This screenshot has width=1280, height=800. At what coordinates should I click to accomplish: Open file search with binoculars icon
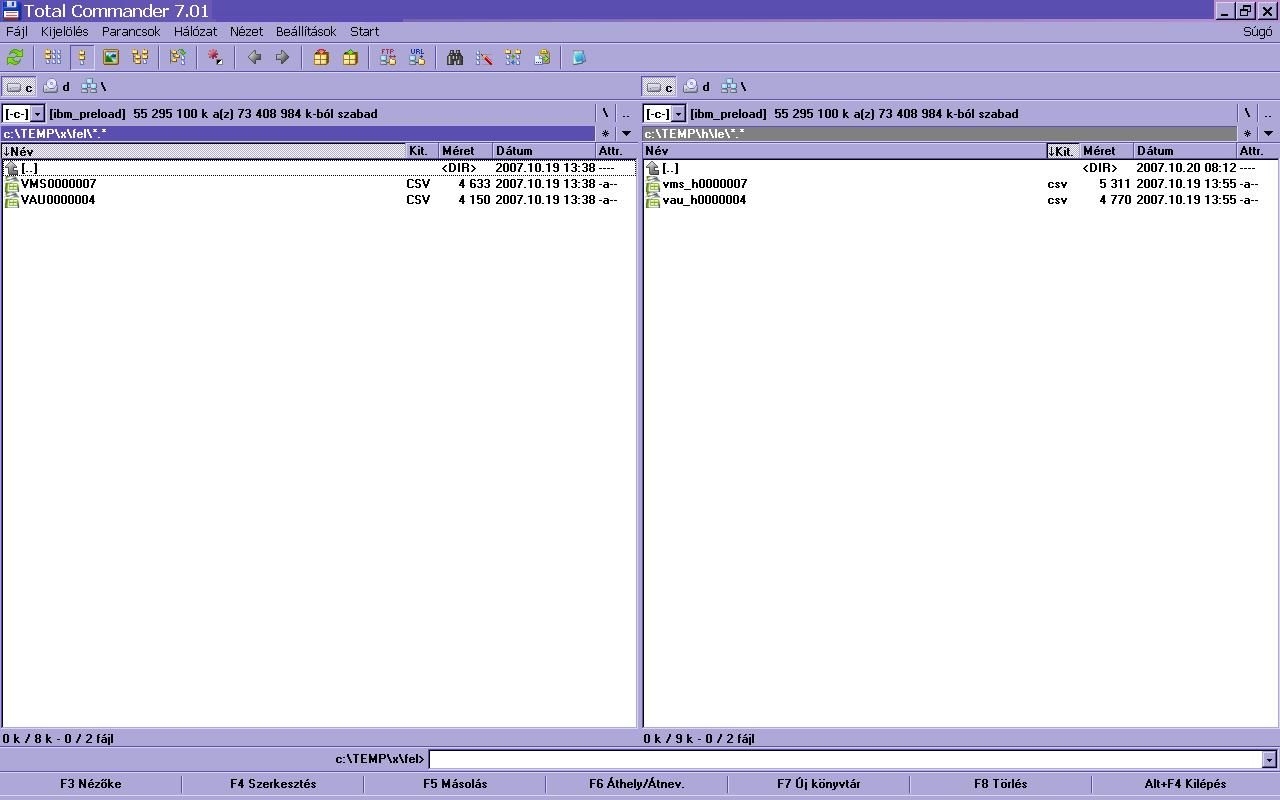click(x=455, y=58)
